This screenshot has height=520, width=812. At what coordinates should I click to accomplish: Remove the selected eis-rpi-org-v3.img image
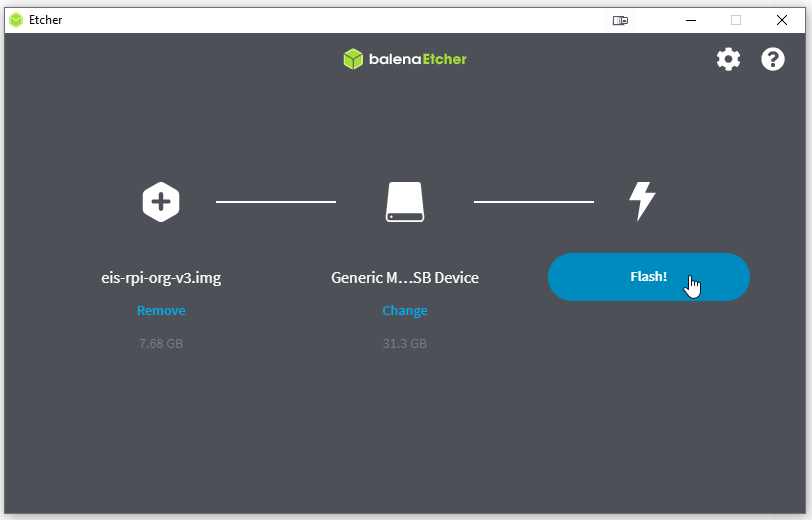point(161,311)
